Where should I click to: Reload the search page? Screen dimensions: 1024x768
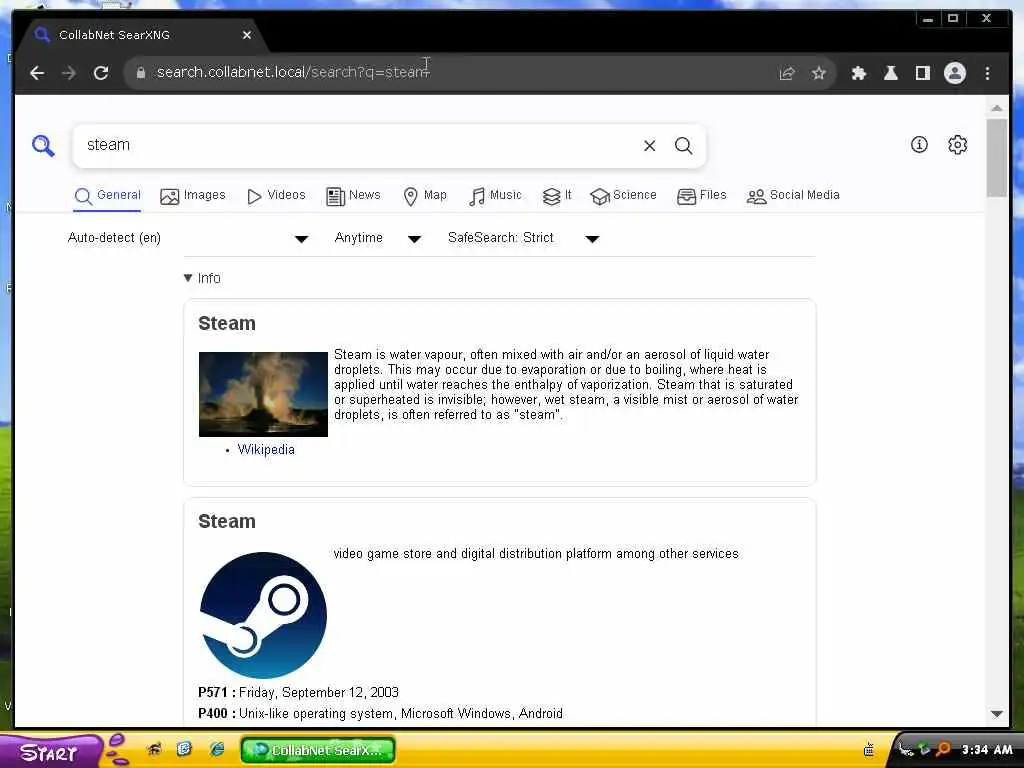click(x=101, y=72)
